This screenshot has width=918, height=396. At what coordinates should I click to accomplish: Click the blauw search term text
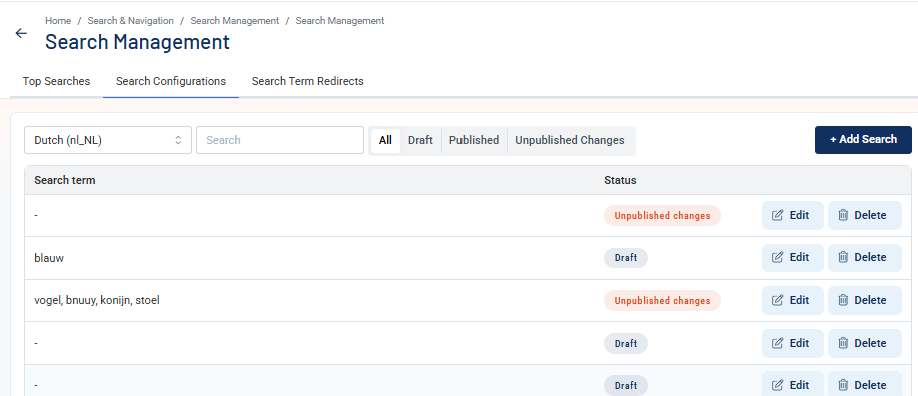[x=49, y=258]
